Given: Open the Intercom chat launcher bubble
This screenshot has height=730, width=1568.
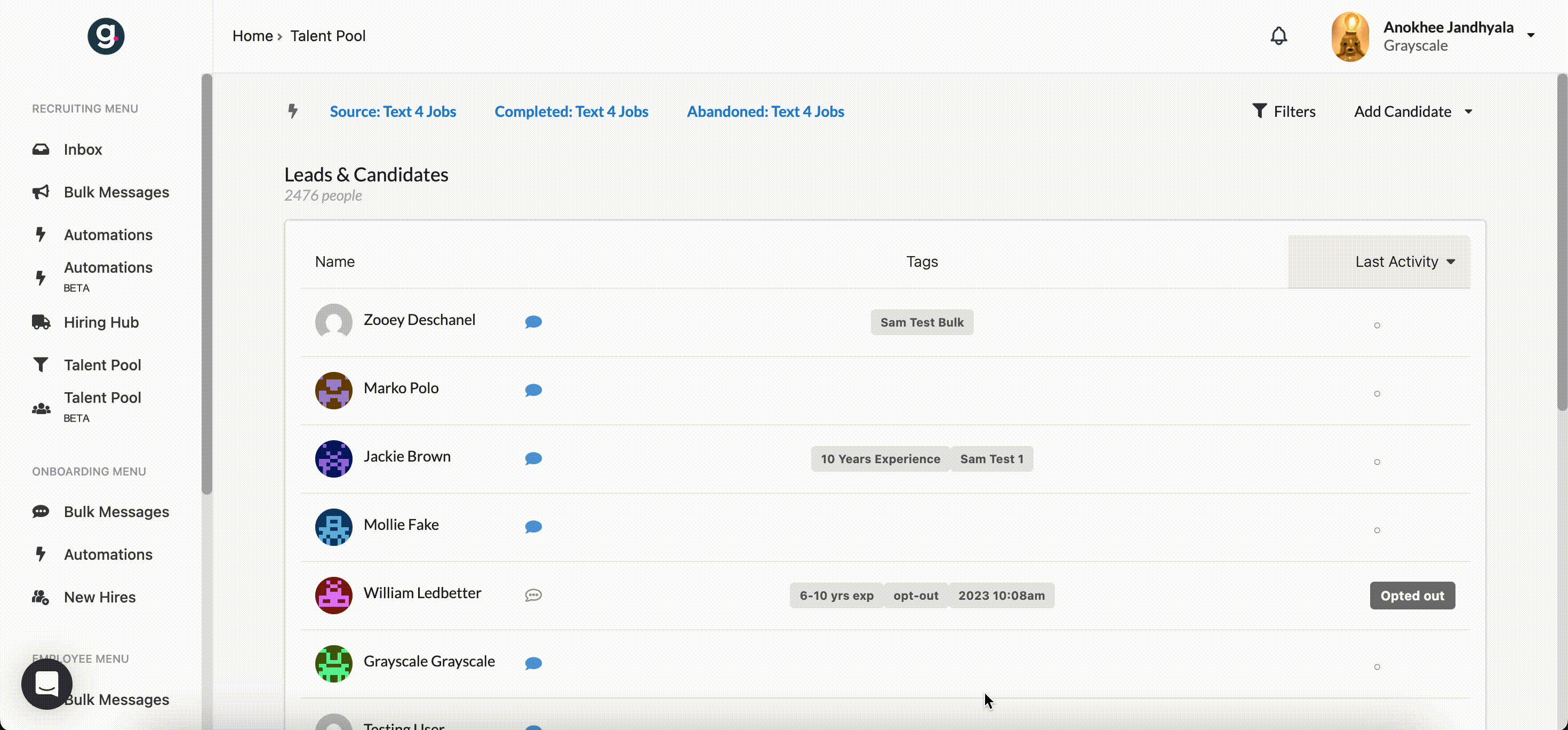Looking at the screenshot, I should pyautogui.click(x=47, y=684).
